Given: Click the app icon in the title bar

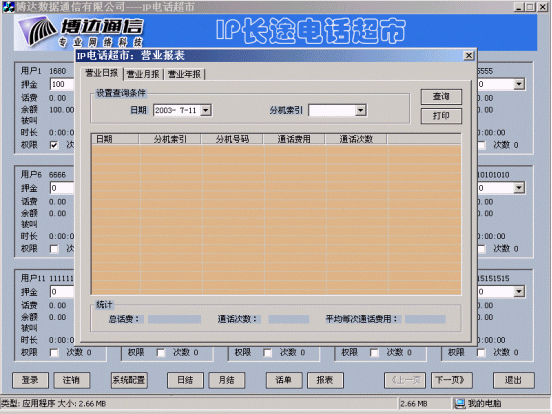Looking at the screenshot, I should click(x=8, y=7).
